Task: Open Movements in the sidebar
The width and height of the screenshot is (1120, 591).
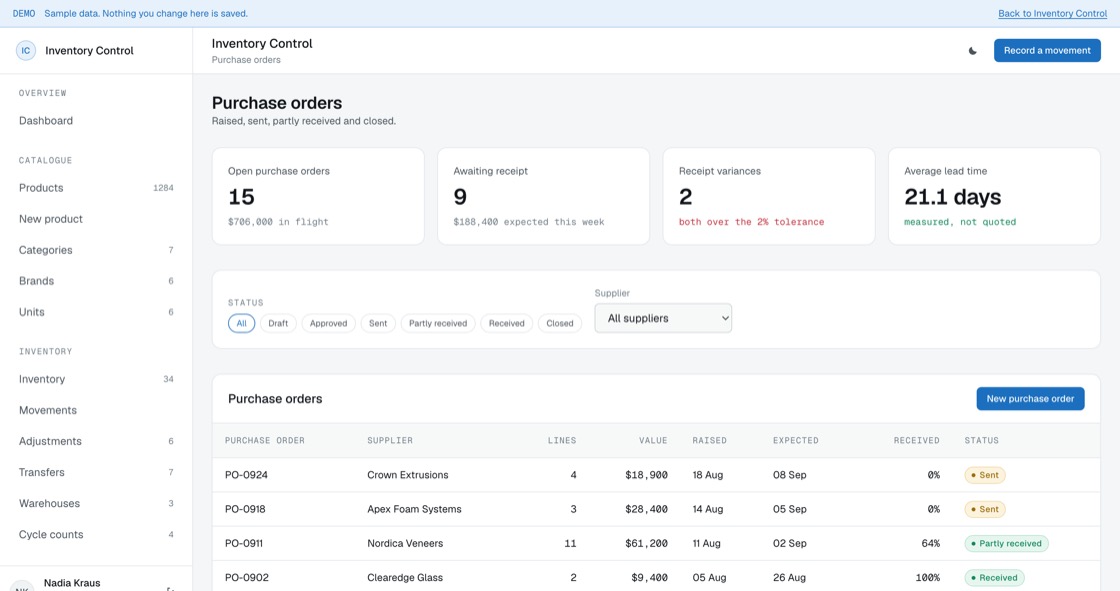Action: [96, 410]
